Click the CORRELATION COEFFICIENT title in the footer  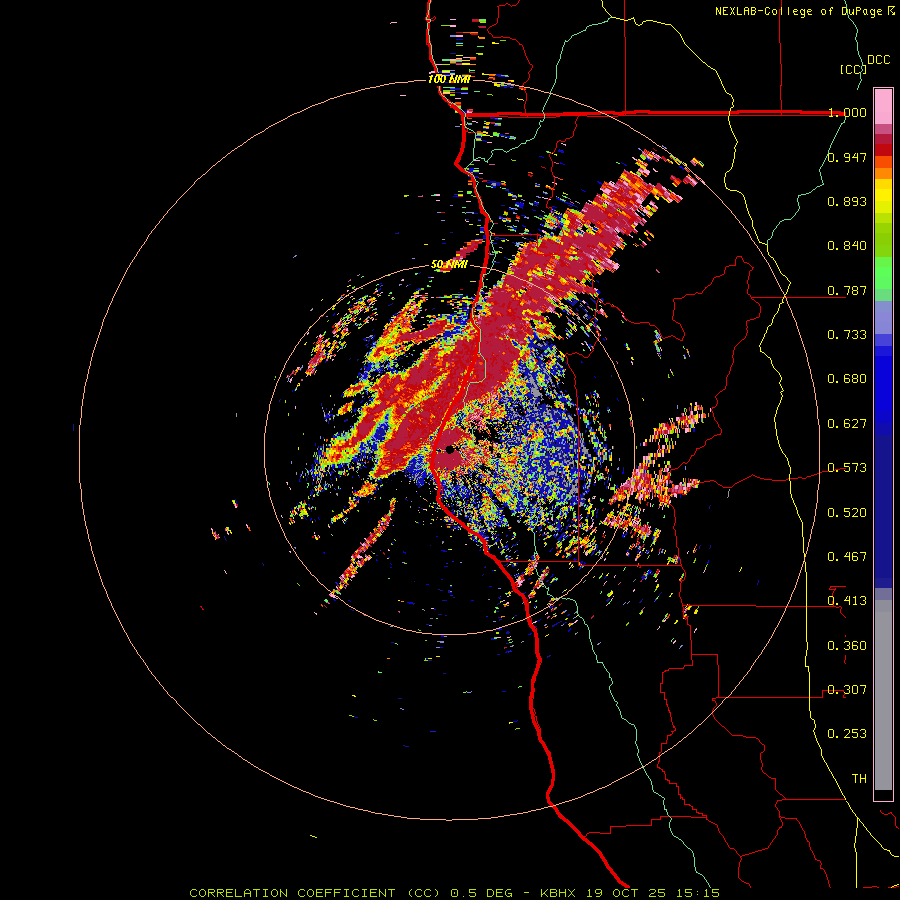coord(292,893)
